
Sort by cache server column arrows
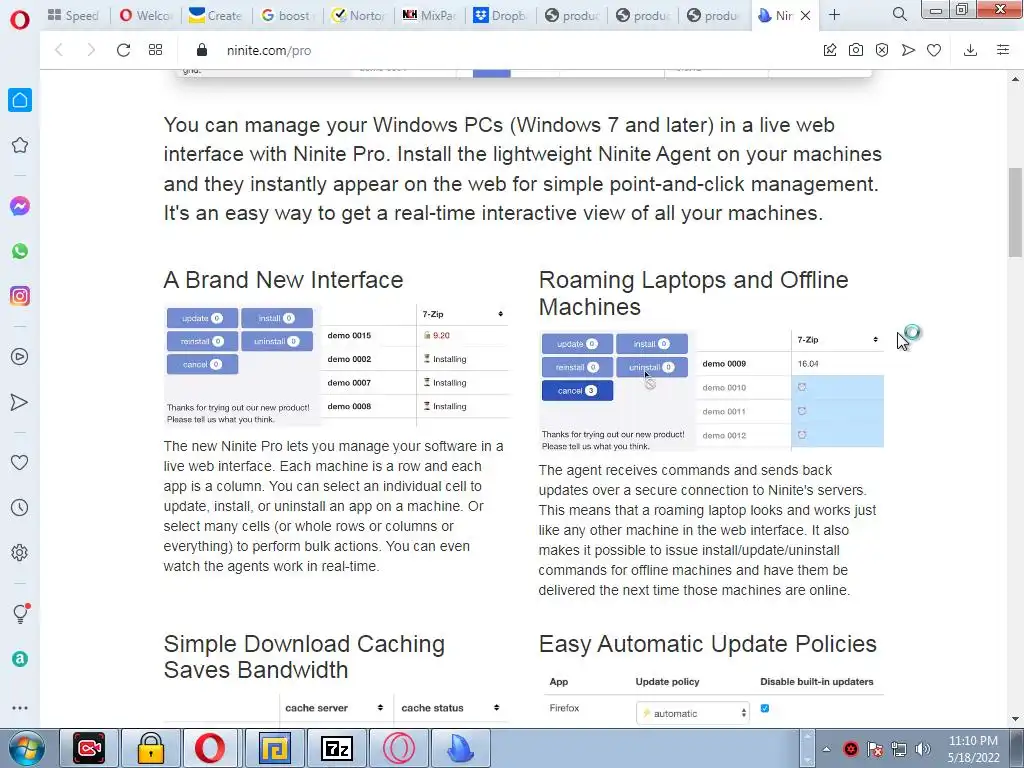pos(380,708)
